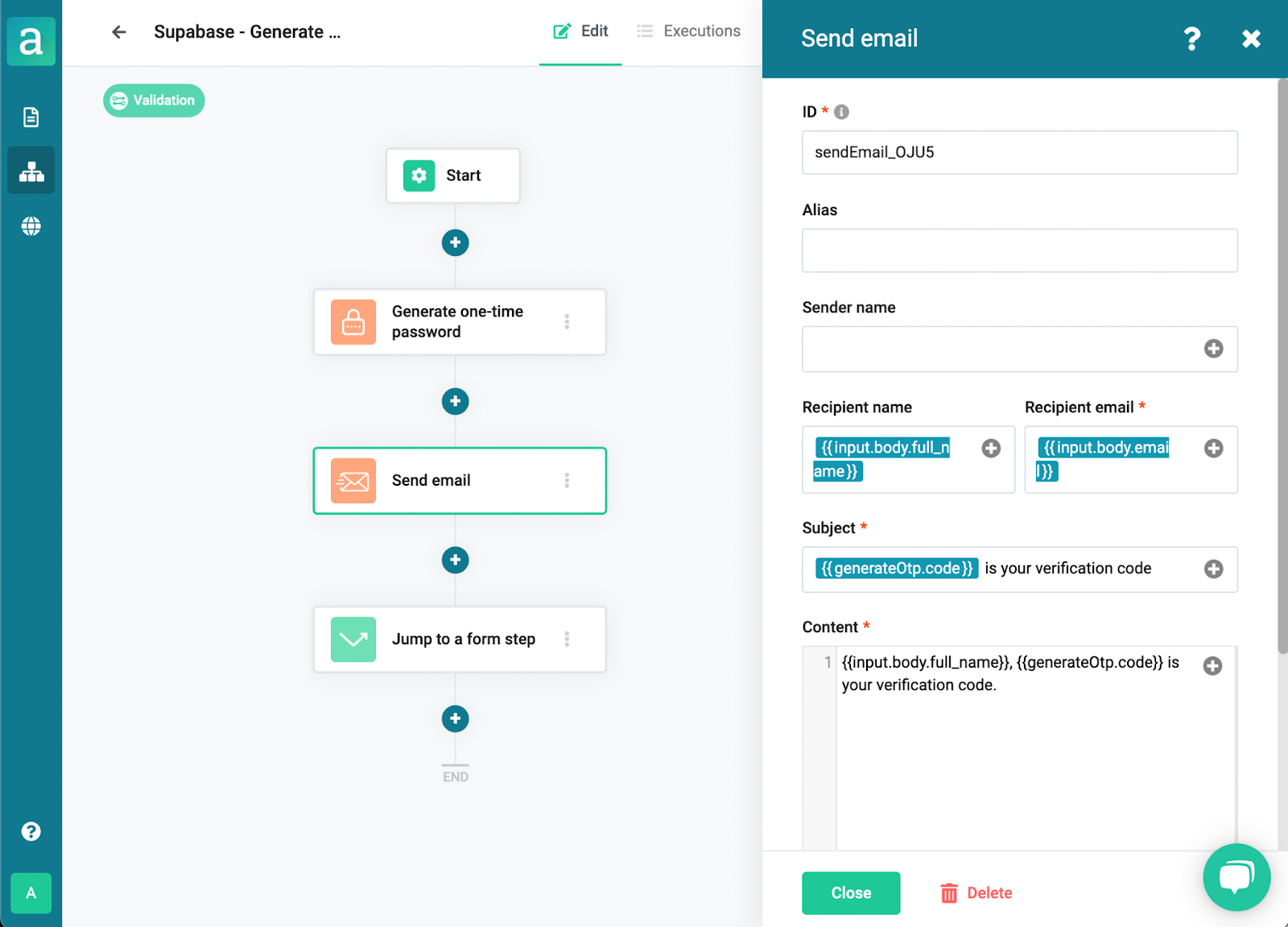
Task: Go back using the left arrow
Action: [118, 32]
